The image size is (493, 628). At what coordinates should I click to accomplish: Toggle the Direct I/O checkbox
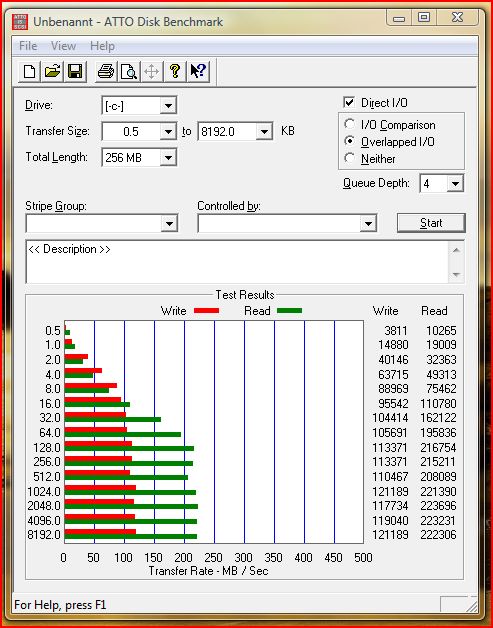click(x=349, y=103)
